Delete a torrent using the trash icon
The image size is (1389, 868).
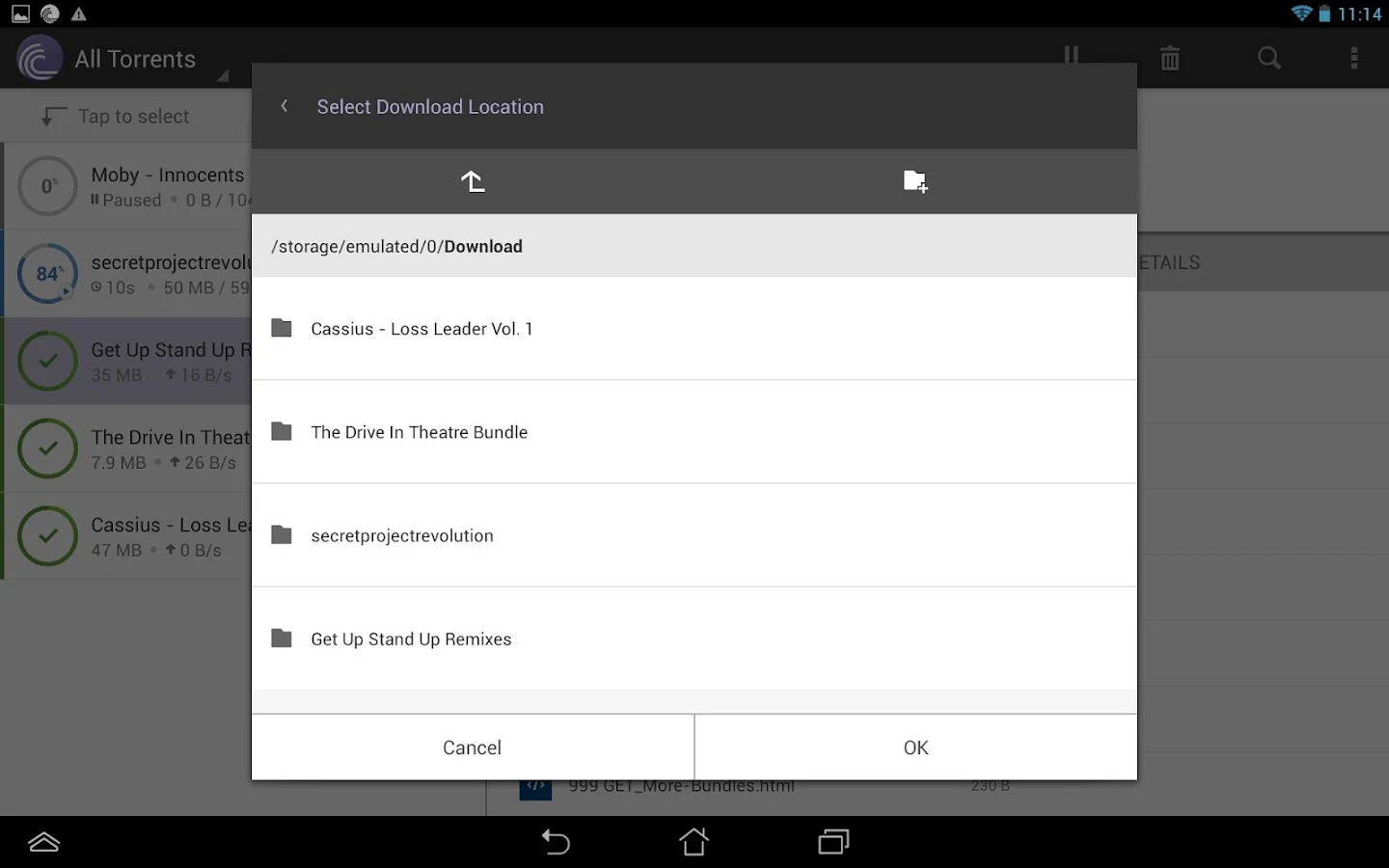point(1169,58)
